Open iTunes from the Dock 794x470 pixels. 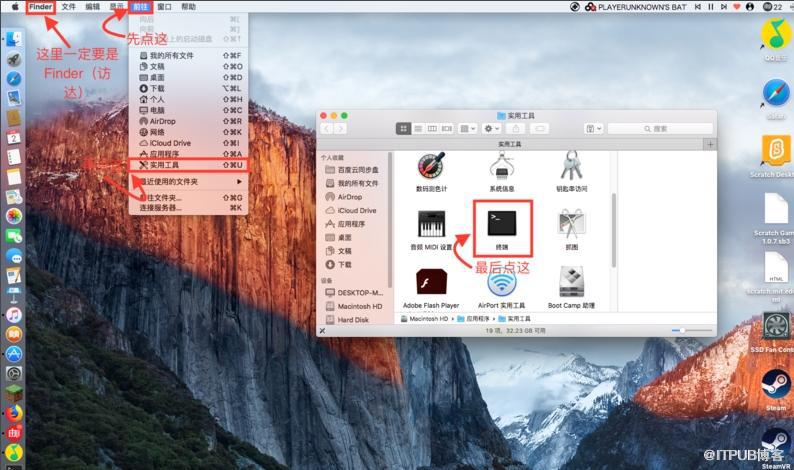click(x=14, y=315)
